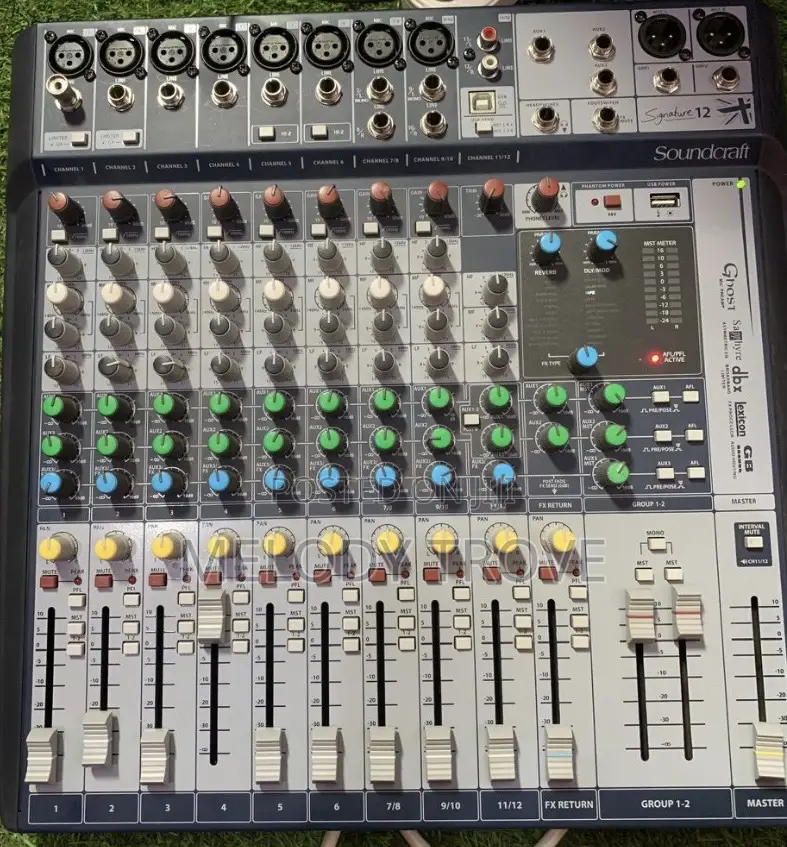787x847 pixels.
Task: Tap the red AFL/PFL ACTIVE LED
Action: [x=655, y=359]
